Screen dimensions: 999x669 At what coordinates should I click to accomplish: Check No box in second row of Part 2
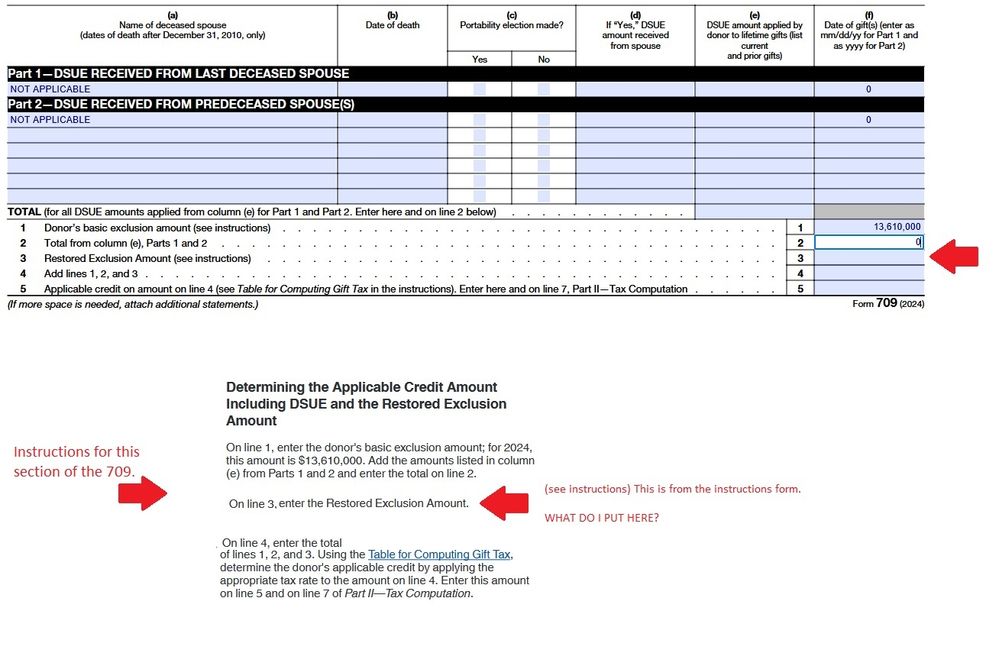pos(543,135)
